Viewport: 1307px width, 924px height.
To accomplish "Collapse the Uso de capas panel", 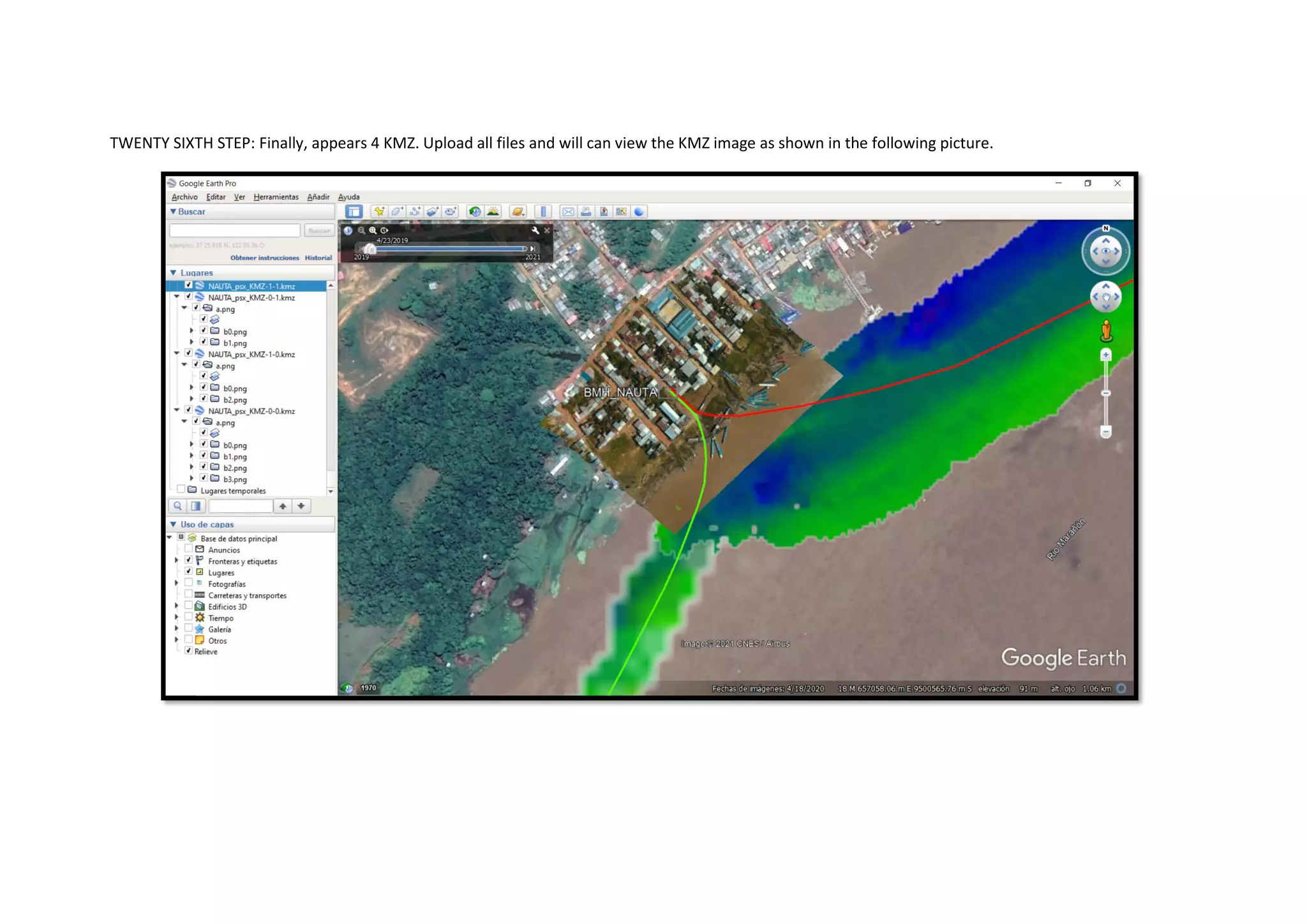I will tap(173, 524).
